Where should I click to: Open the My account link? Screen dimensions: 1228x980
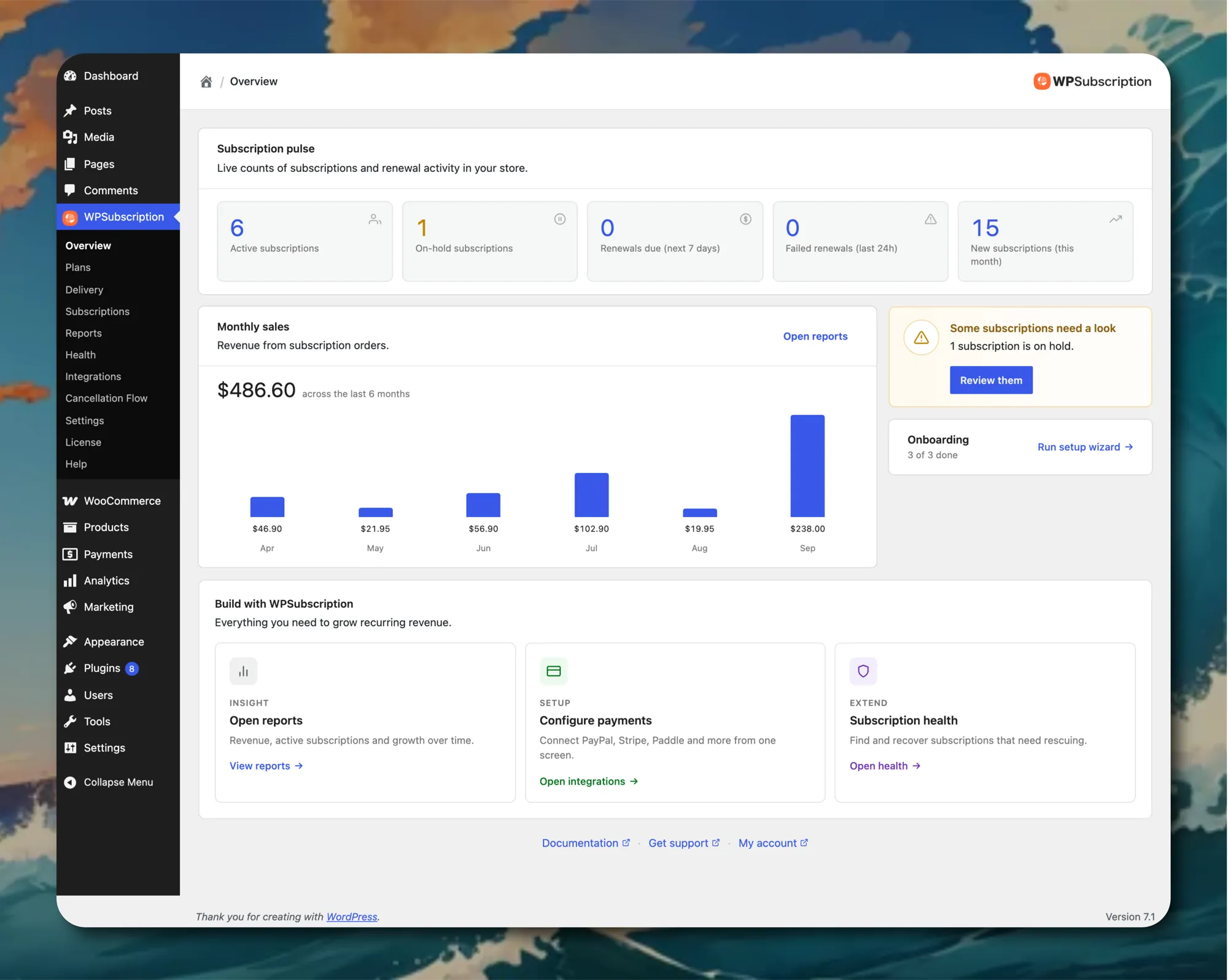pyautogui.click(x=772, y=844)
